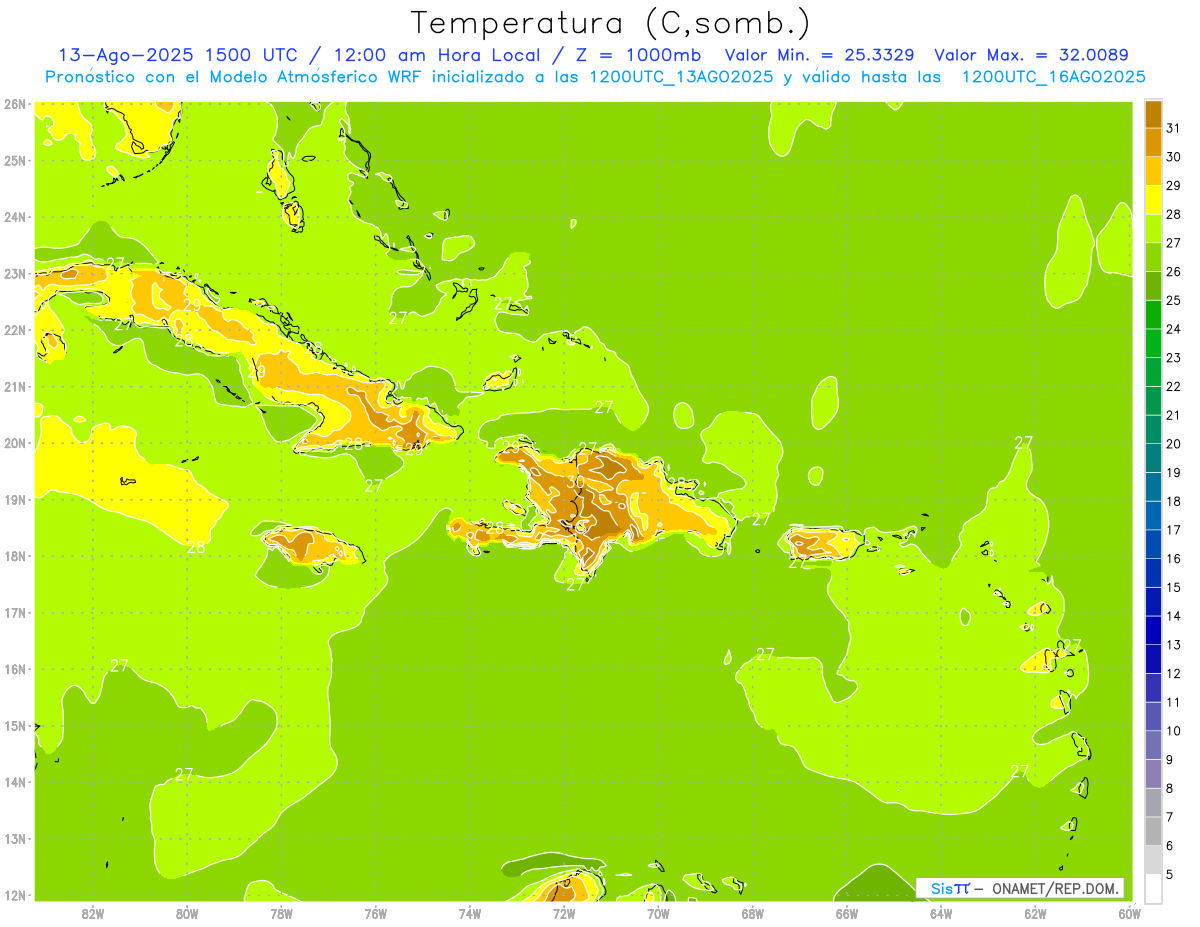Click the longitude label "80W"

(187, 914)
